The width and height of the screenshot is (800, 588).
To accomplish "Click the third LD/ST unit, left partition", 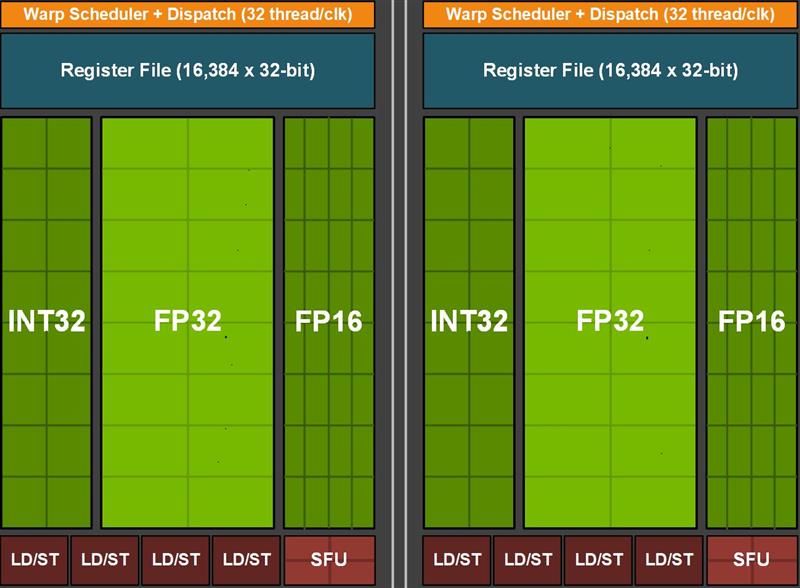I will tap(176, 560).
